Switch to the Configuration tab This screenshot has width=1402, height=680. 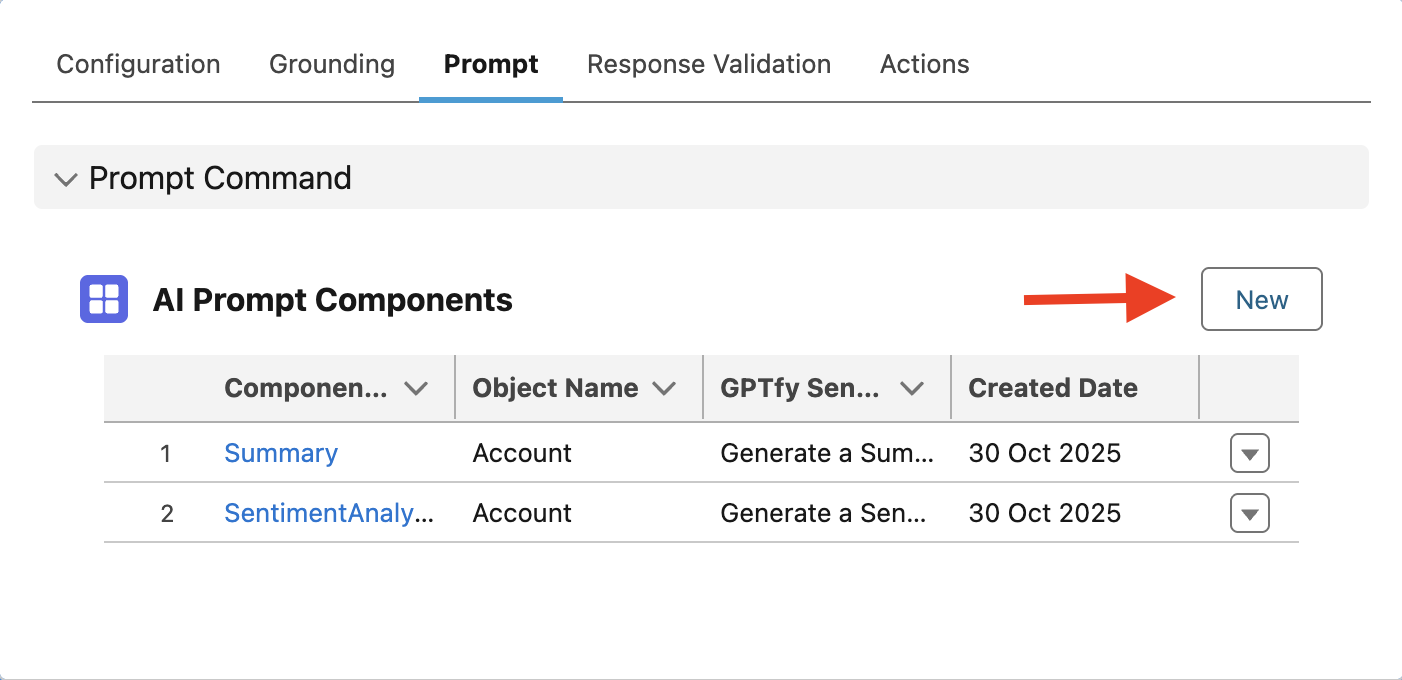pyautogui.click(x=138, y=65)
